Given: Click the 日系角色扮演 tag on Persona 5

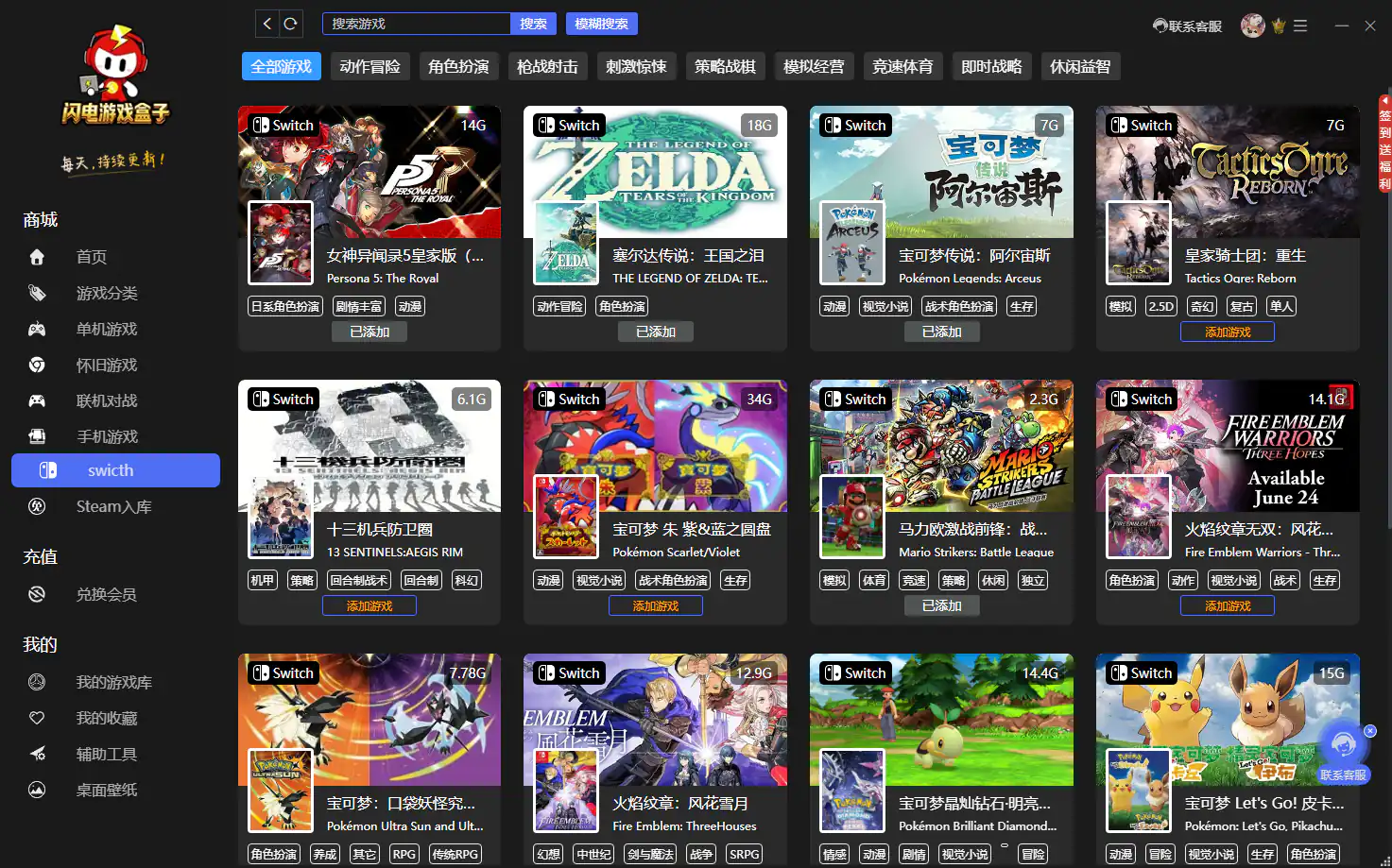Looking at the screenshot, I should click(285, 306).
